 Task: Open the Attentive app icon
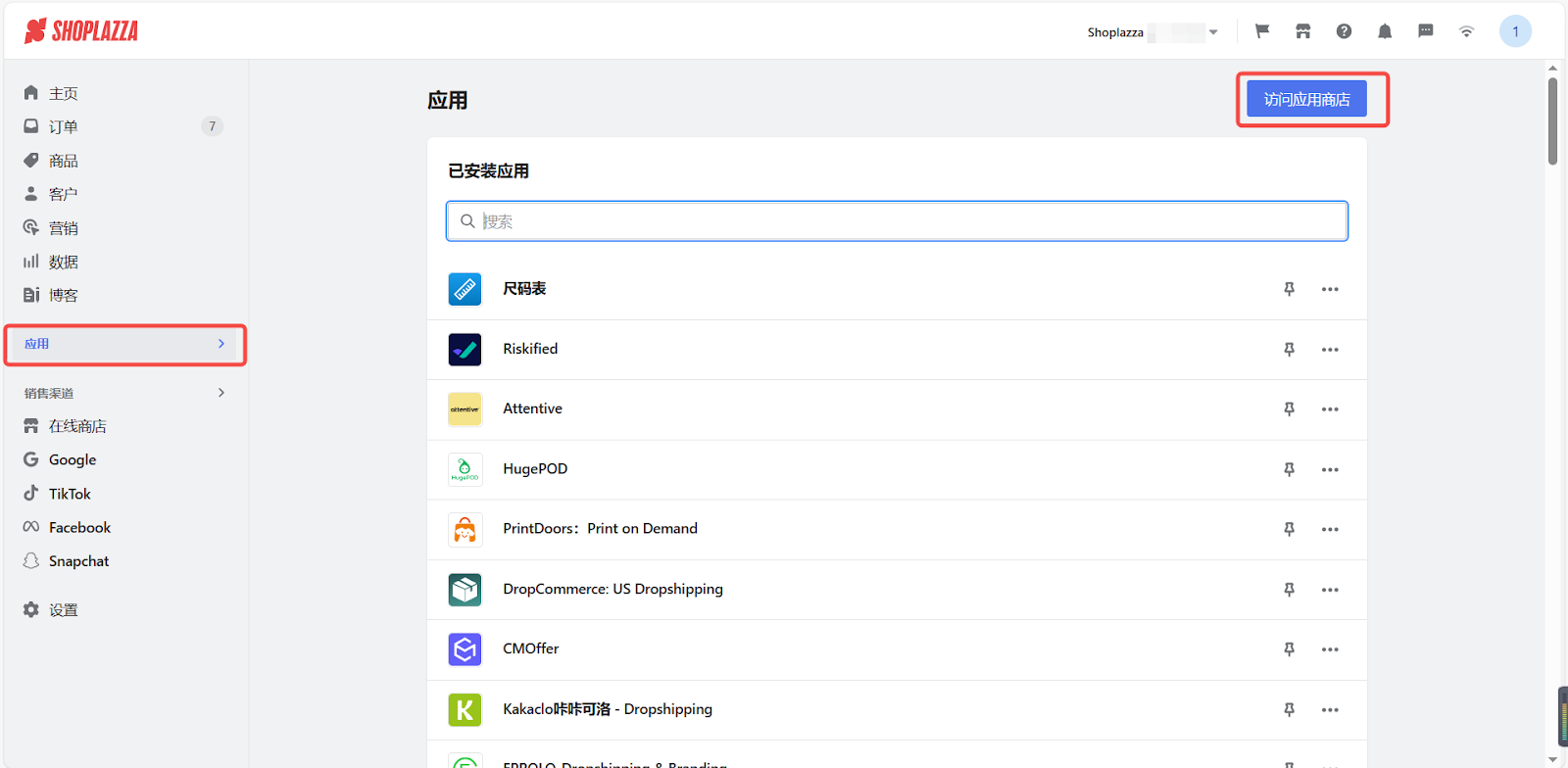(x=465, y=409)
